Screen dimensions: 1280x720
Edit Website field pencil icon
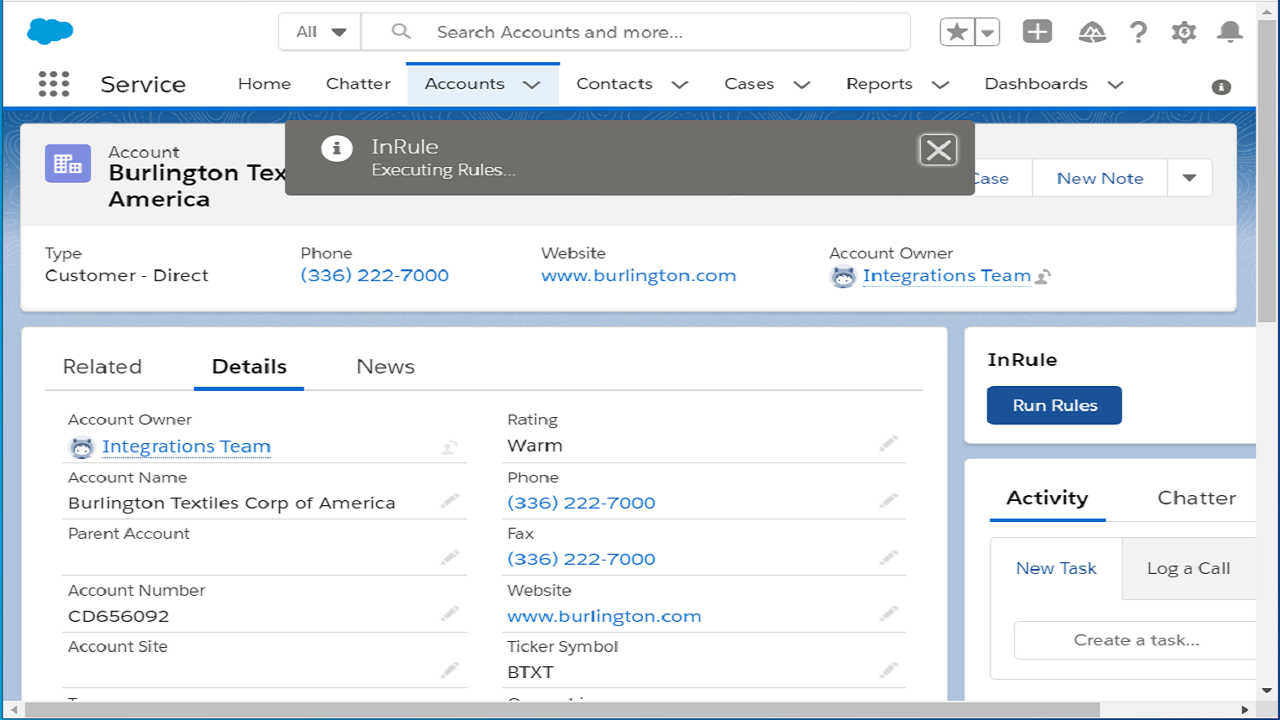(x=889, y=613)
